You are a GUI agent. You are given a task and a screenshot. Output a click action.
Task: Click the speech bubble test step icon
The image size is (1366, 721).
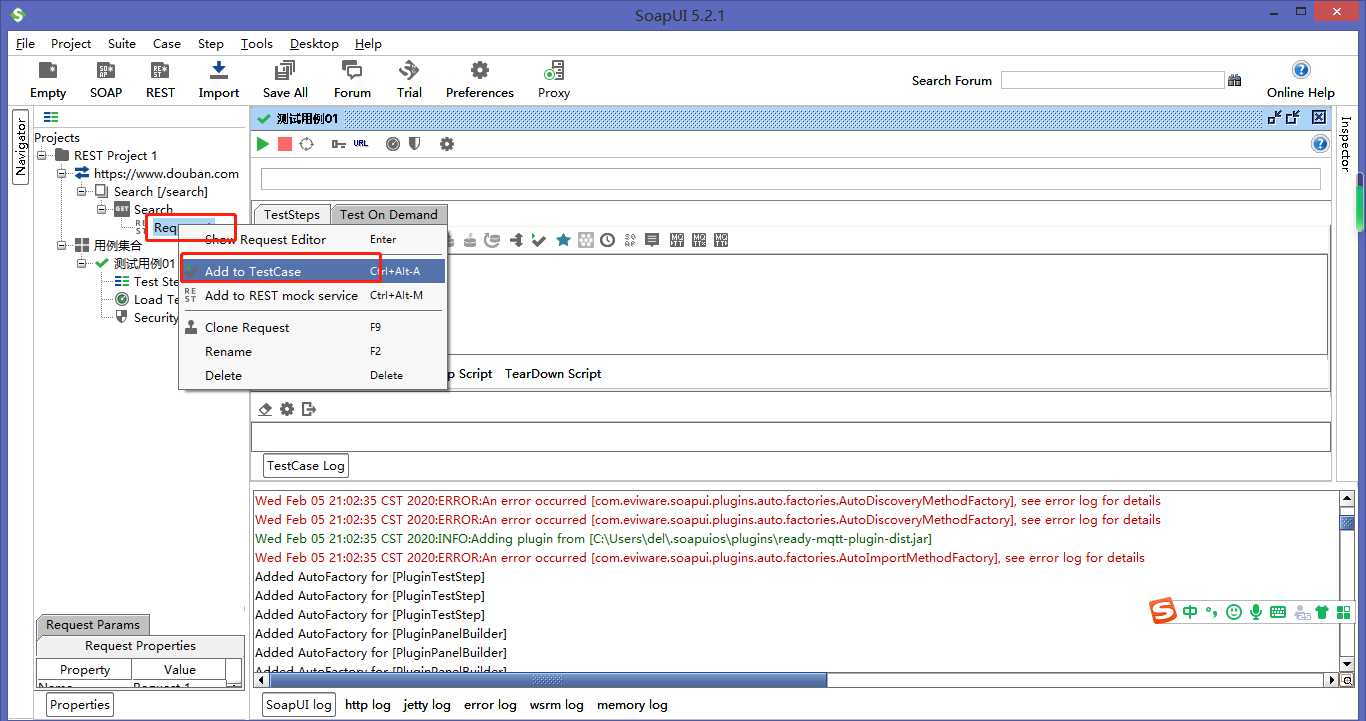coord(652,240)
